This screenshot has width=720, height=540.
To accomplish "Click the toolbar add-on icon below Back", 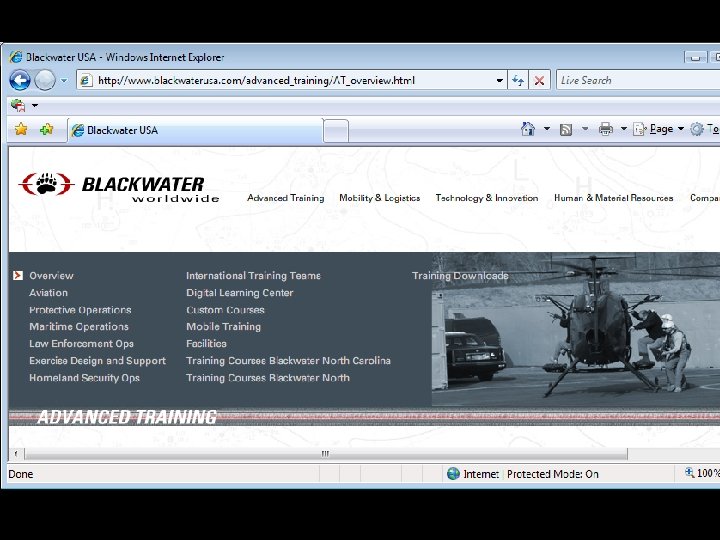I will click(18, 106).
